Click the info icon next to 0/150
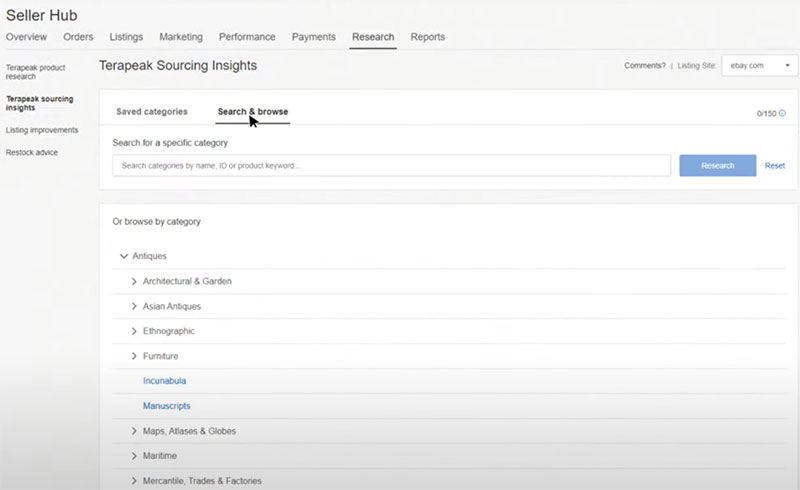Viewport: 800px width, 490px height. 782,113
